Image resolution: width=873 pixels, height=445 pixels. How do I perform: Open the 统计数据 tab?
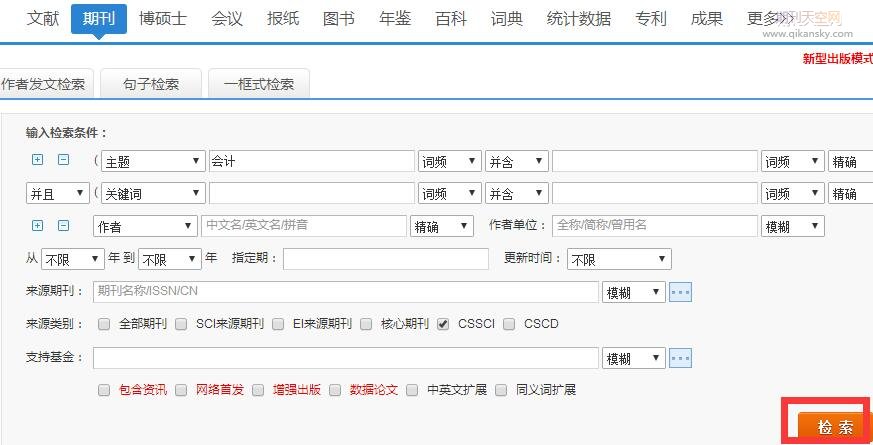point(578,18)
